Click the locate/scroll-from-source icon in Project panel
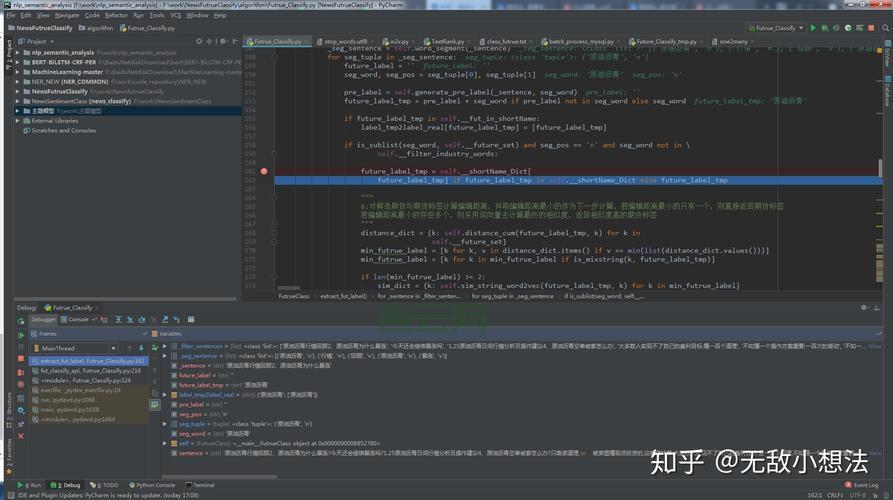 click(199, 42)
